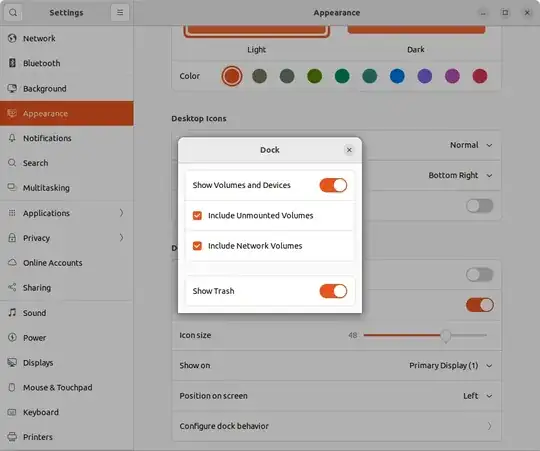Click the Sharing icon in sidebar

[12, 287]
